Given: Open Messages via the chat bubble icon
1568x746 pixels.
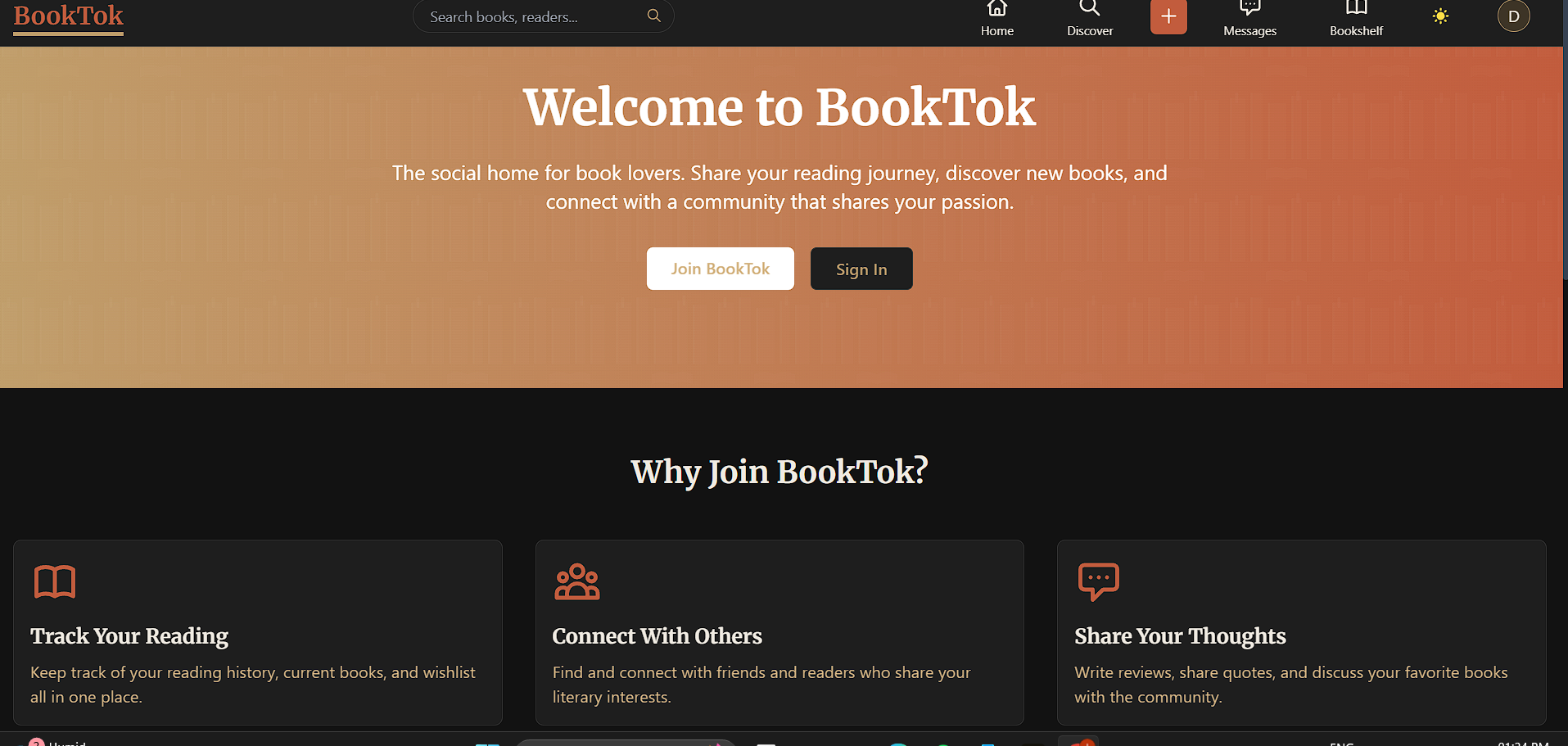Looking at the screenshot, I should tap(1249, 8).
